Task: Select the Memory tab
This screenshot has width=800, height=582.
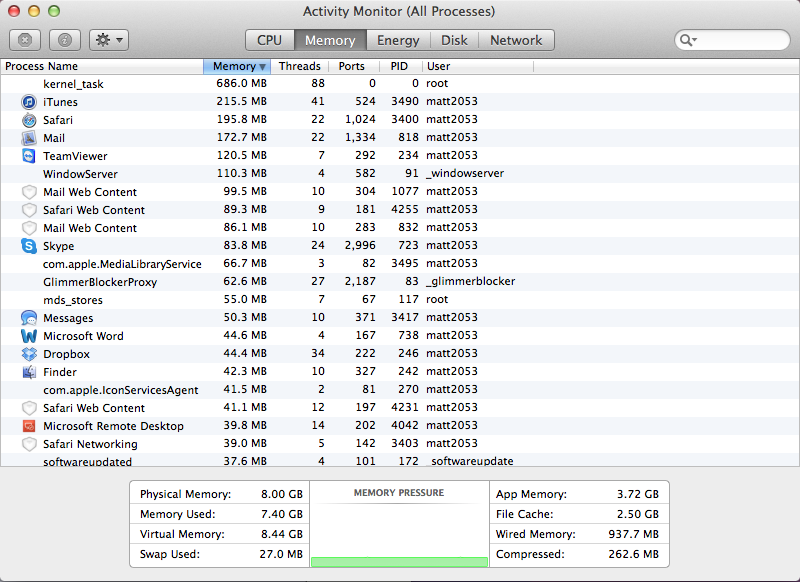Action: tap(330, 40)
